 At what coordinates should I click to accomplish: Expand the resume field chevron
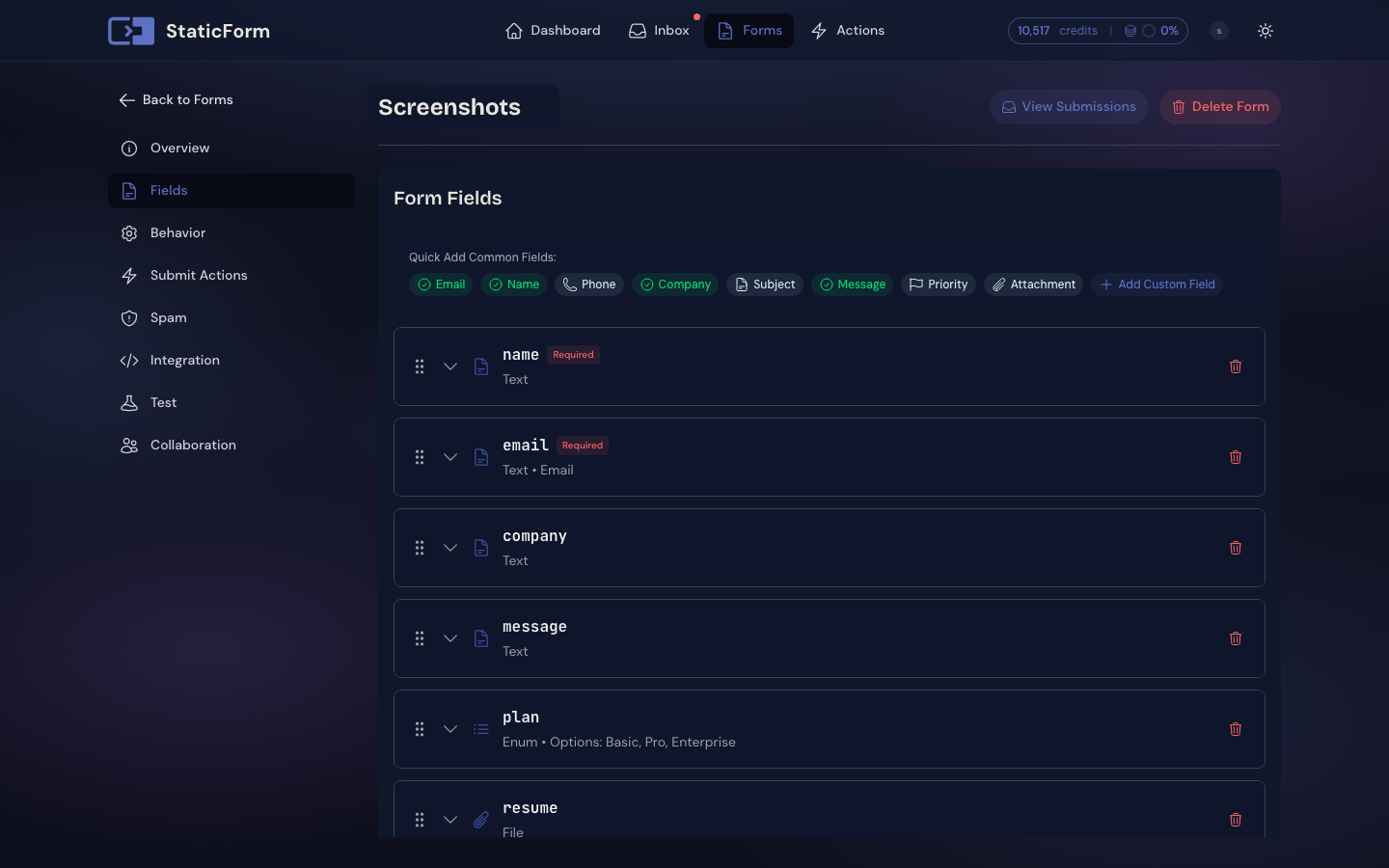450,820
